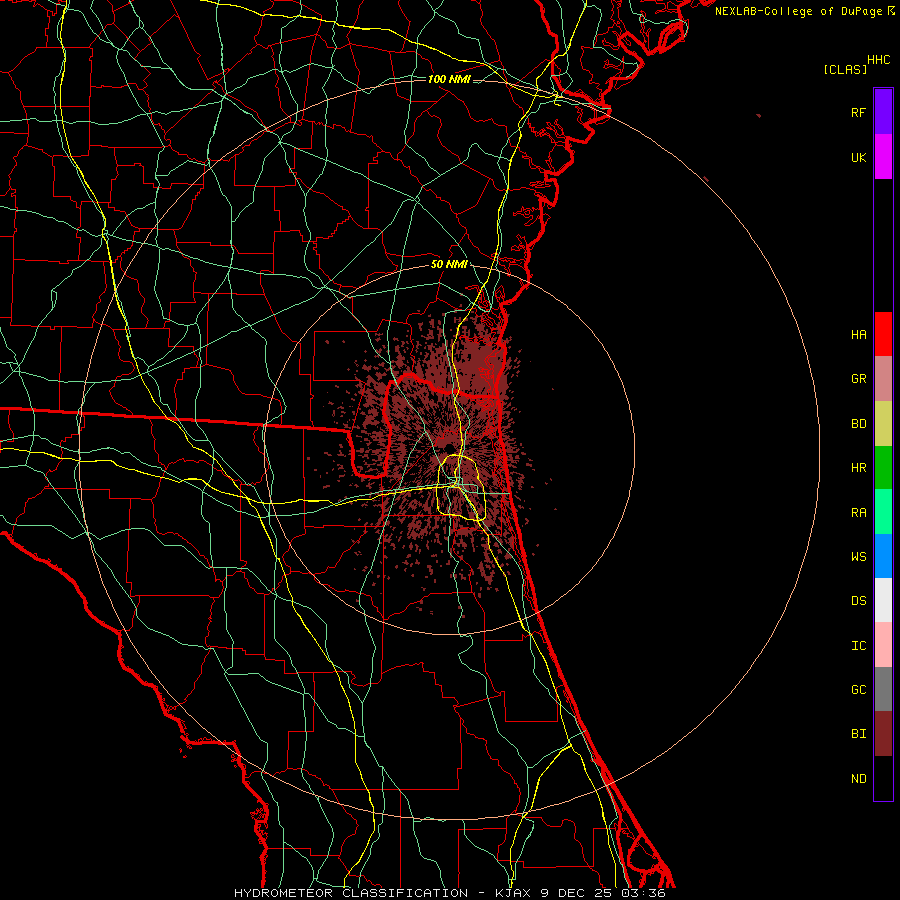Click the RA legend label
Viewport: 900px width, 900px height.
click(858, 513)
